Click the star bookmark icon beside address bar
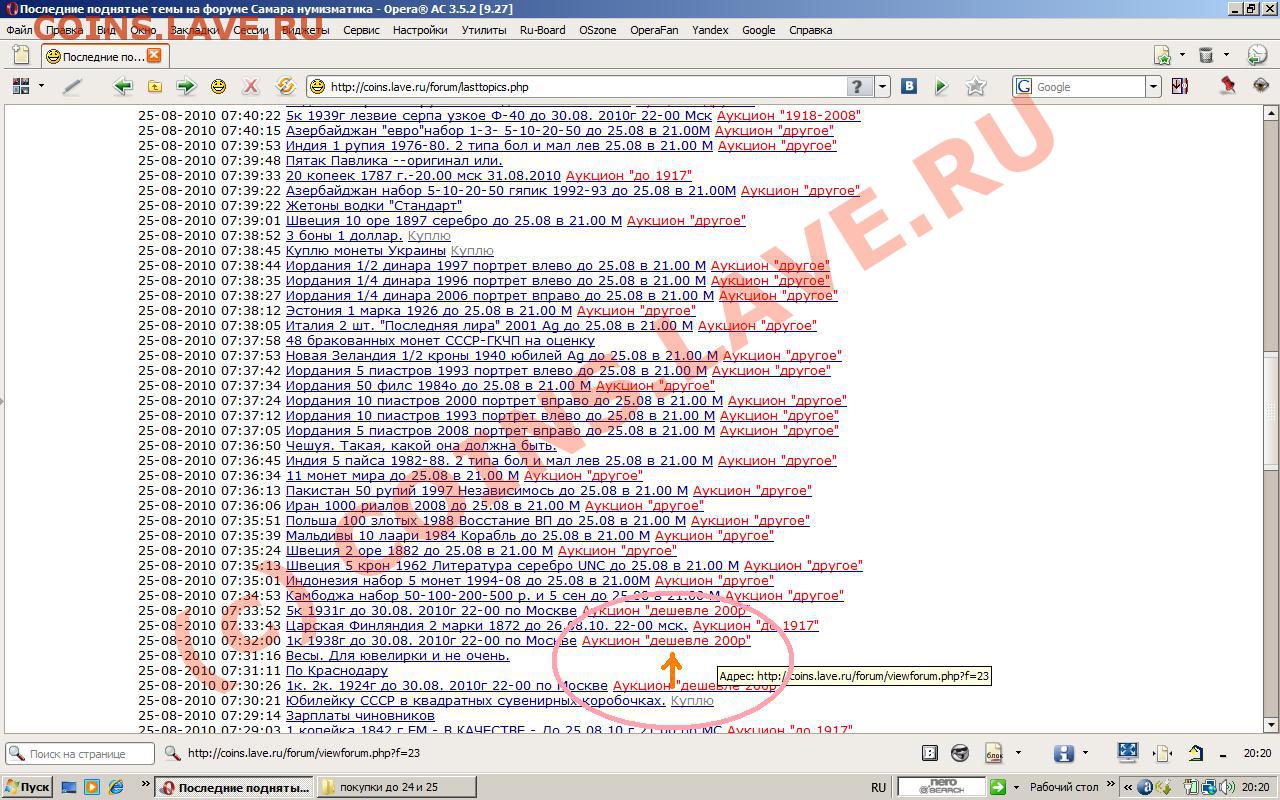Viewport: 1280px width, 800px height. (976, 87)
